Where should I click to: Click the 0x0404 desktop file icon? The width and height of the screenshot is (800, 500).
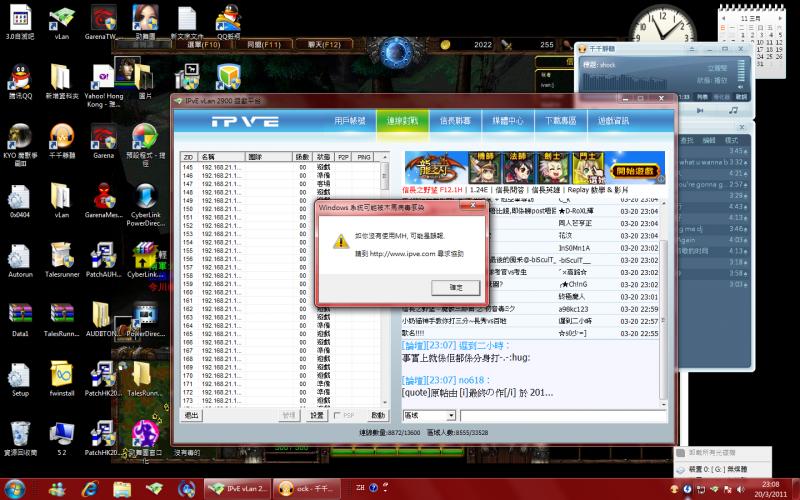click(x=20, y=201)
